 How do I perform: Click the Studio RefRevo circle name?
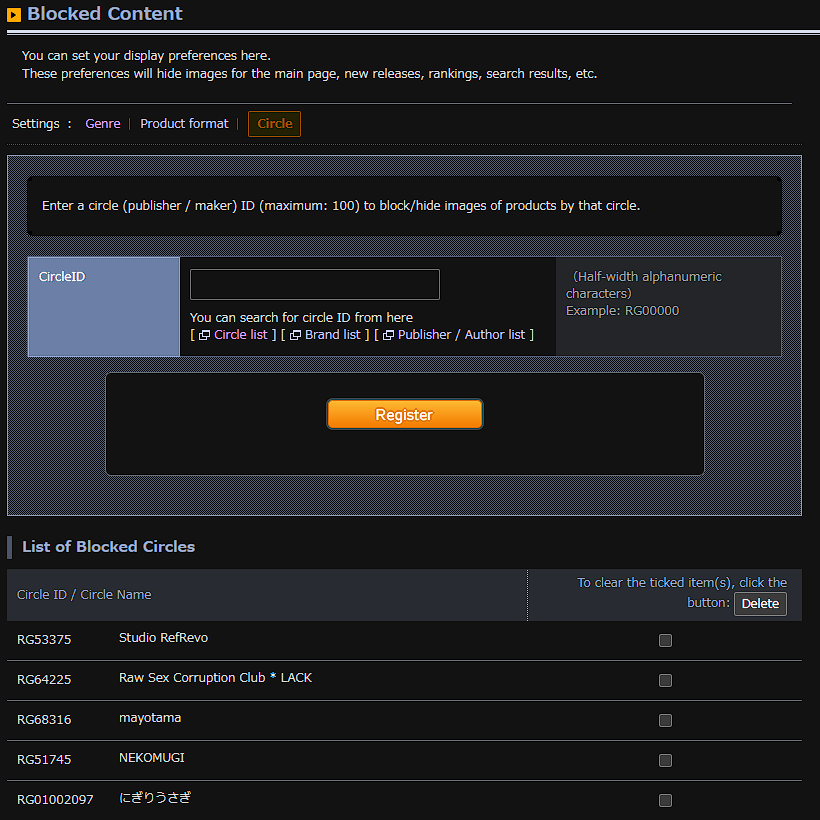pos(163,637)
